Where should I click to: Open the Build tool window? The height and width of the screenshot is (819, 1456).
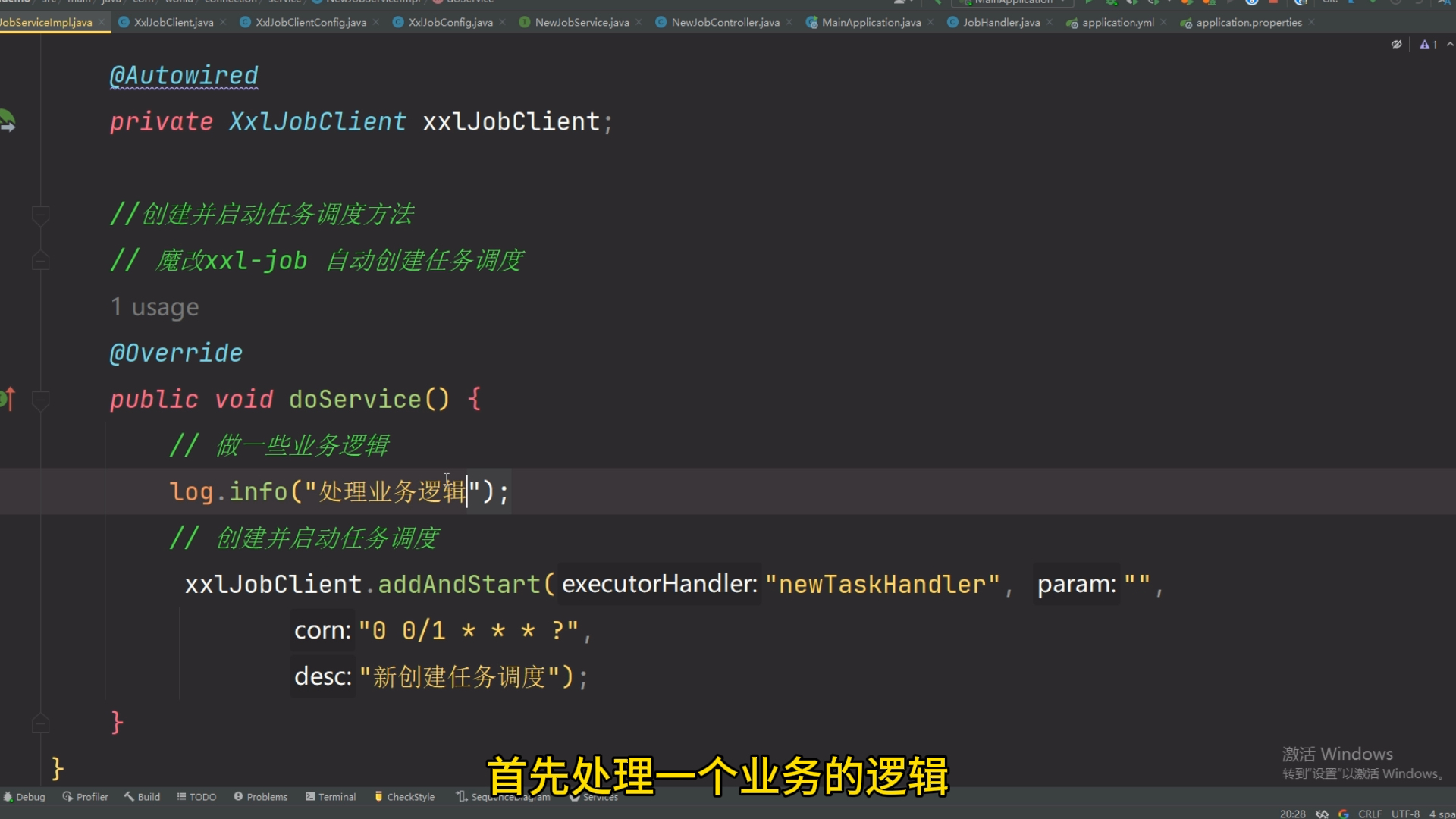[x=142, y=797]
